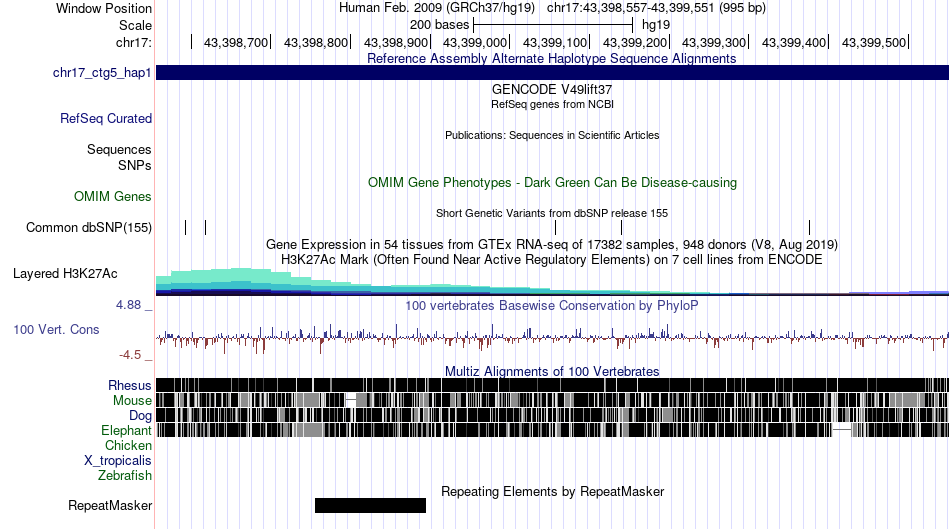Viewport: 950px width, 529px height.
Task: Click the Layered H3K27Ac track label
Action: tap(65, 274)
